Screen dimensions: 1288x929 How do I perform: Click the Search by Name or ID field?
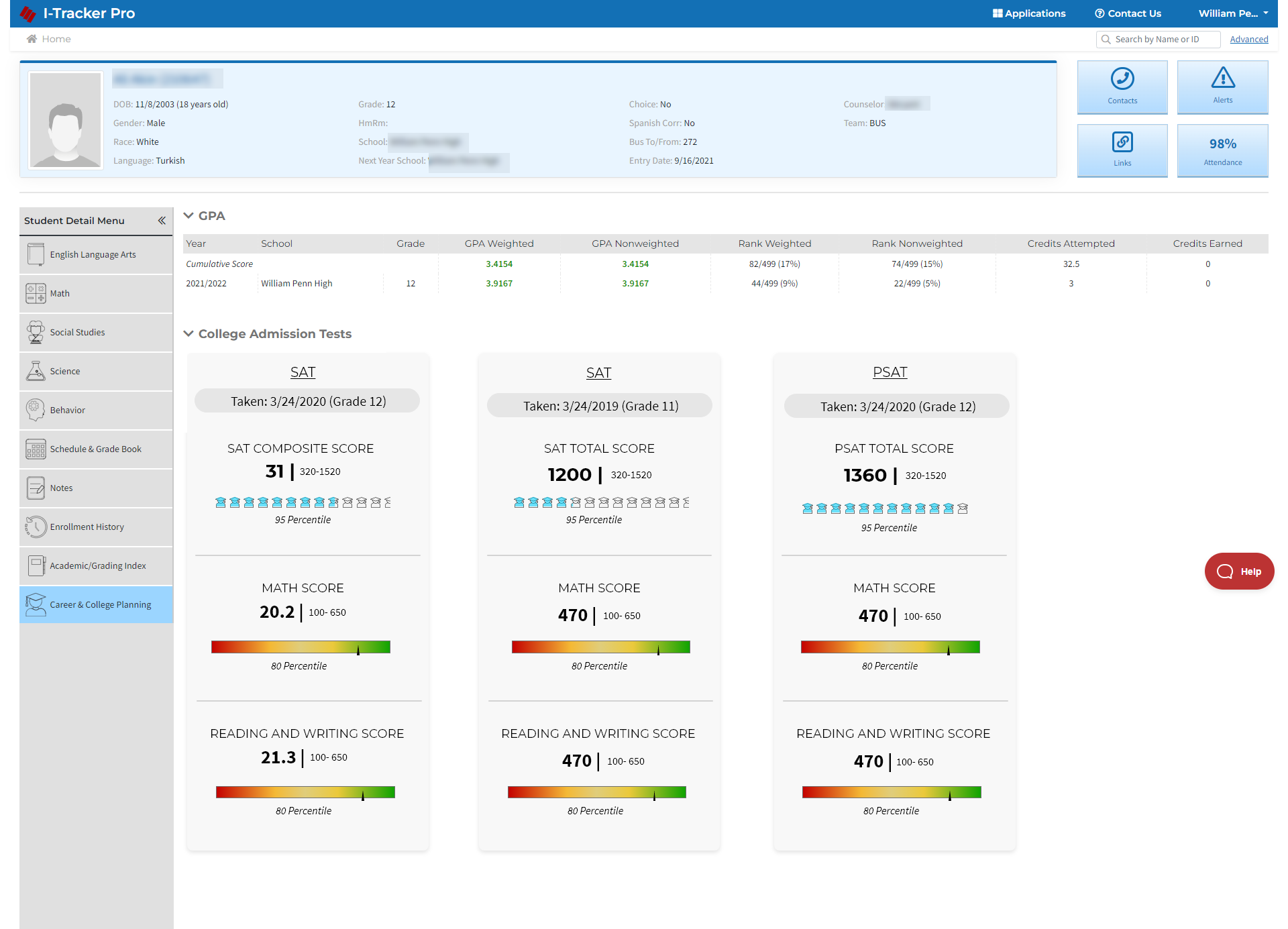point(1158,40)
